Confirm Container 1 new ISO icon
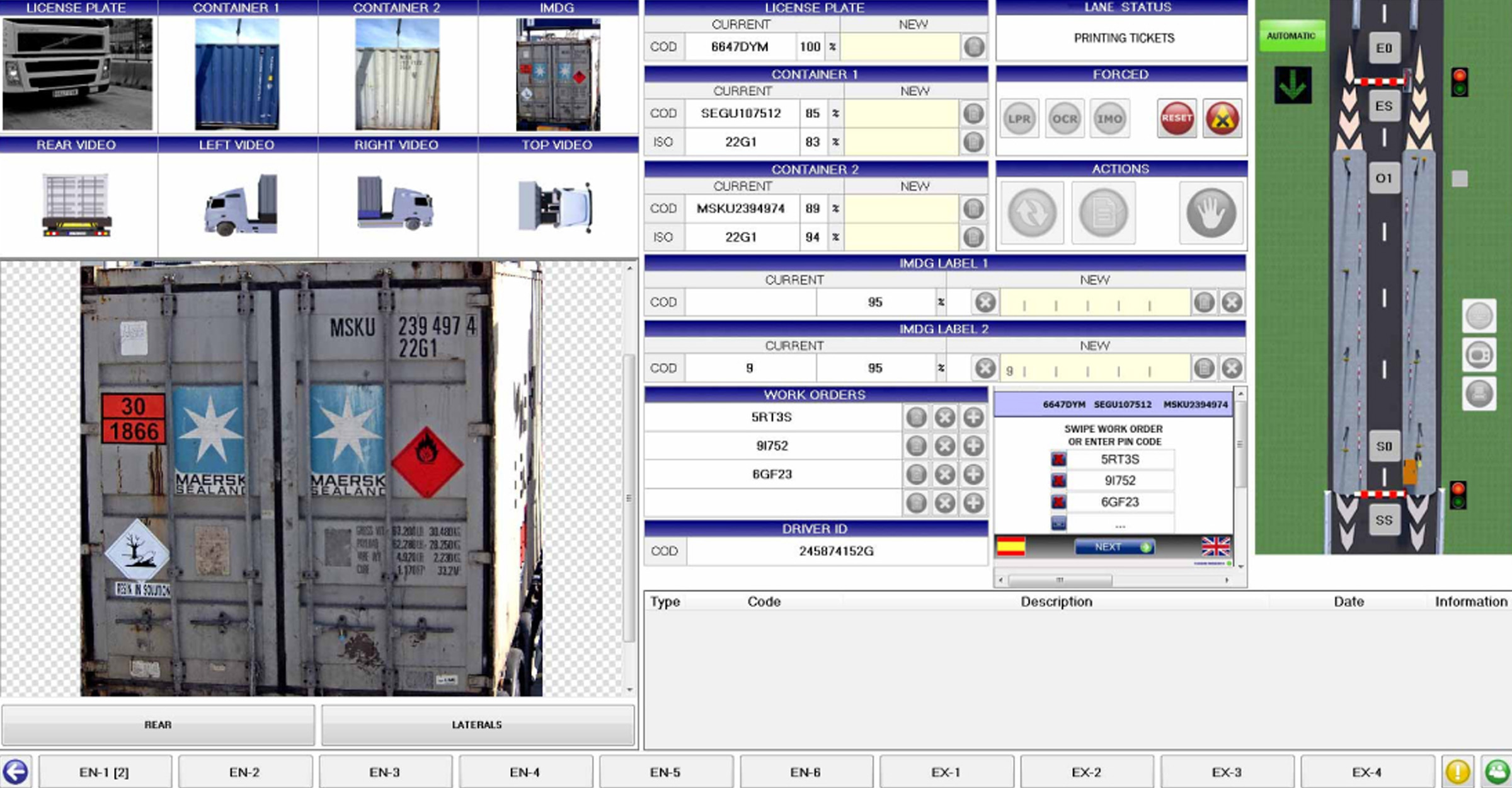The height and width of the screenshot is (788, 1512). pyautogui.click(x=973, y=142)
